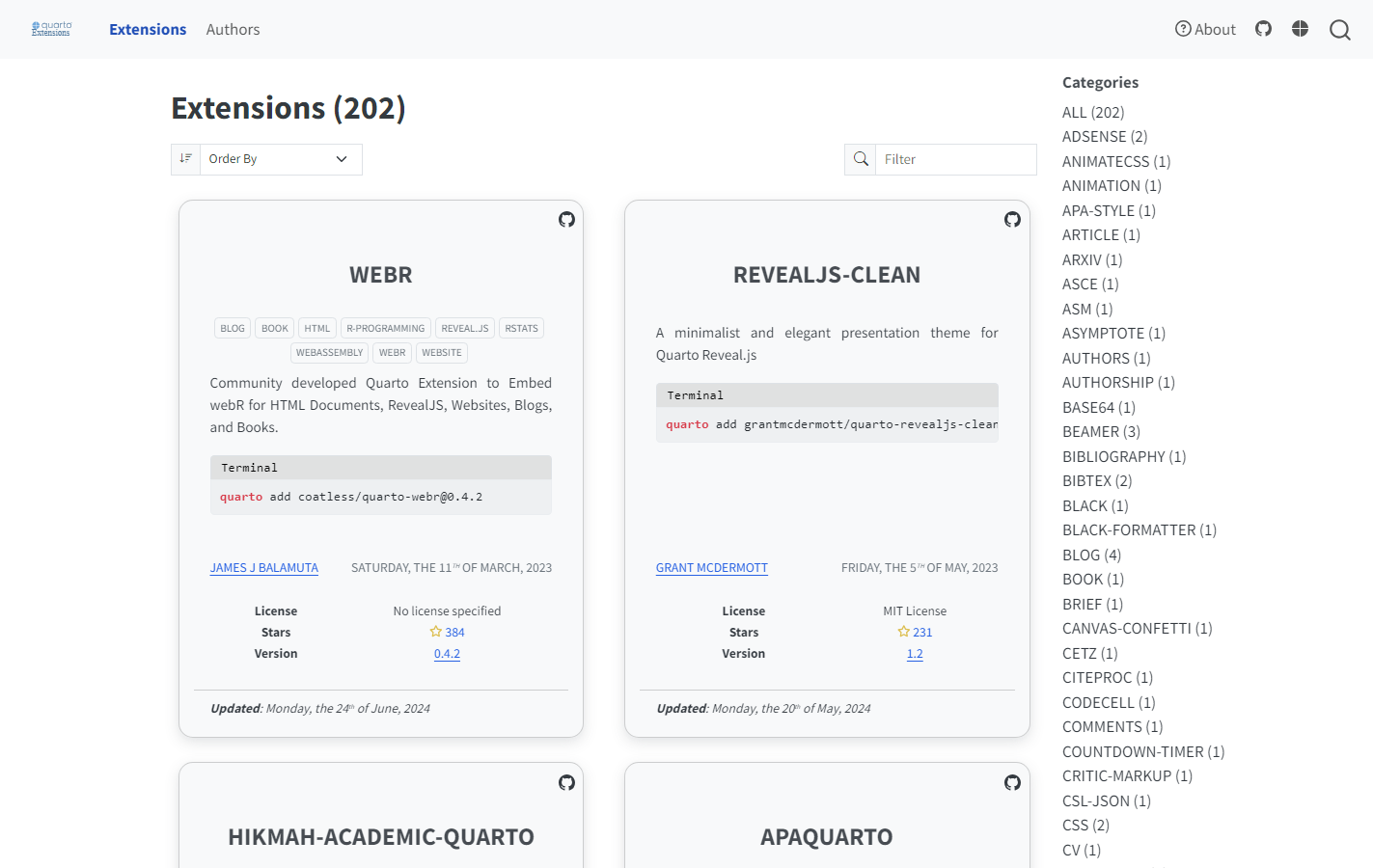Click the Filter text field
1373x868 pixels.
tap(955, 159)
